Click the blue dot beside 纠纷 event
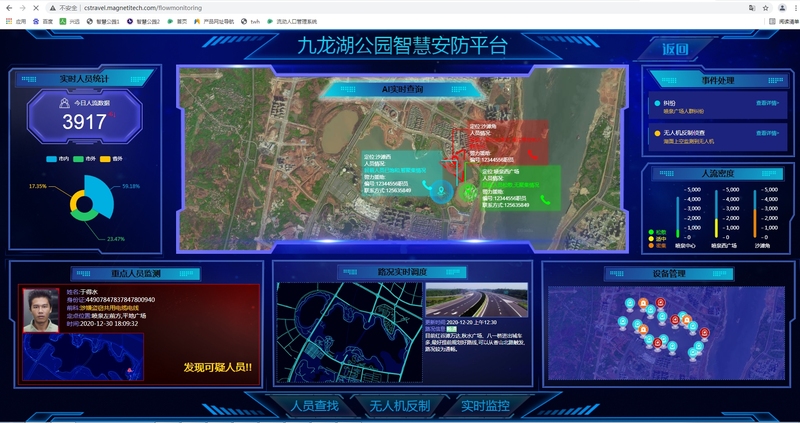Viewport: 800px width, 423px height. [x=657, y=103]
